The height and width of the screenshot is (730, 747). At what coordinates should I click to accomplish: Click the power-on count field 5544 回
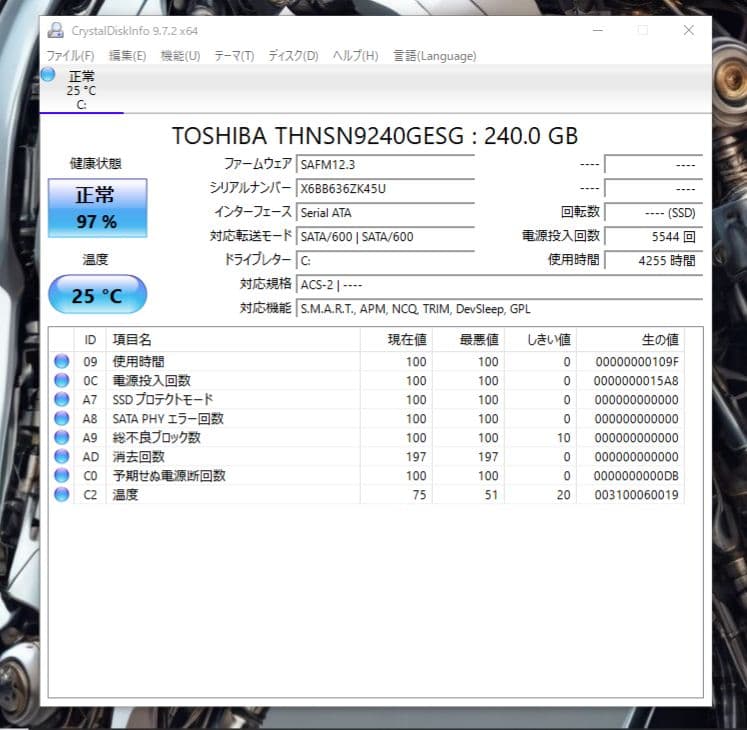coord(654,237)
